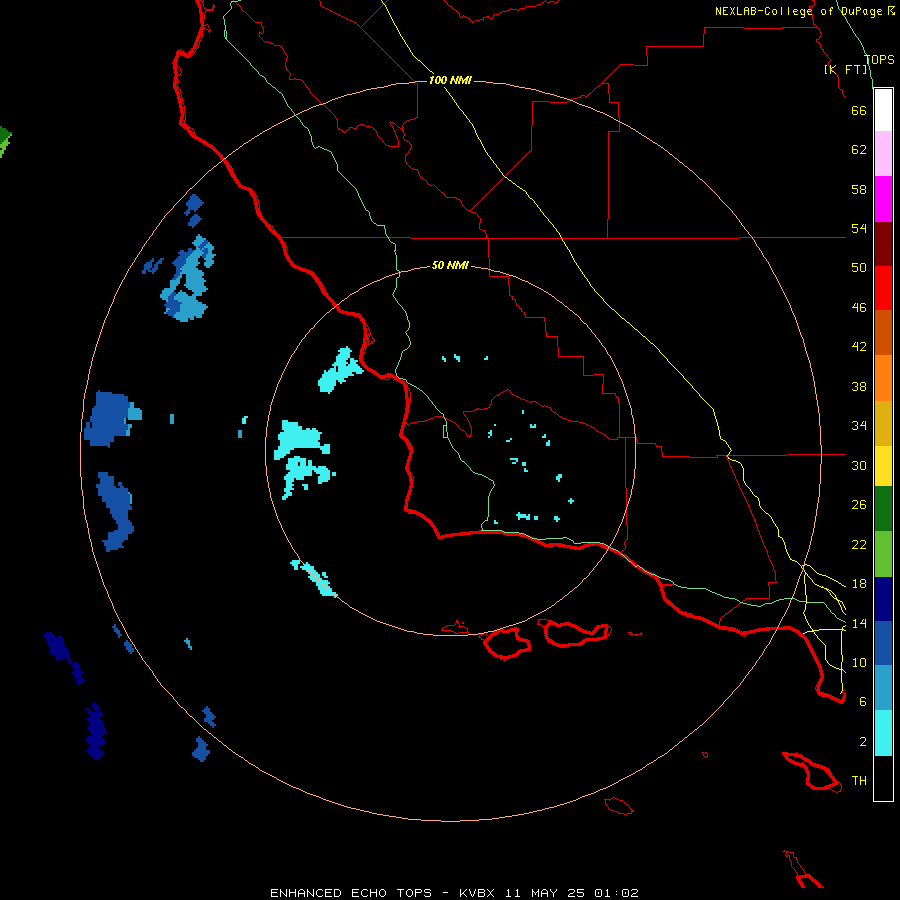Pick the dark red legend swatch
The image size is (900, 900).
[x=883, y=244]
